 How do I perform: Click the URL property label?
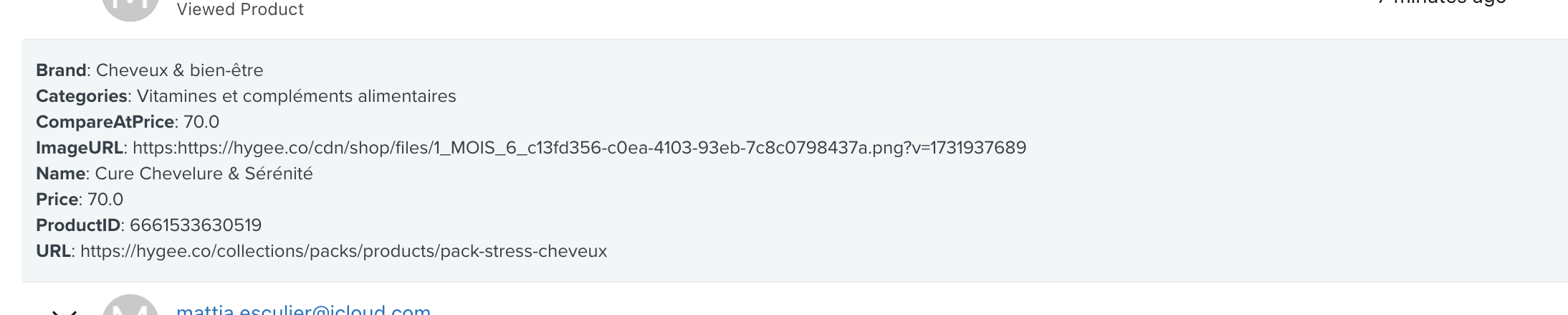coord(54,251)
